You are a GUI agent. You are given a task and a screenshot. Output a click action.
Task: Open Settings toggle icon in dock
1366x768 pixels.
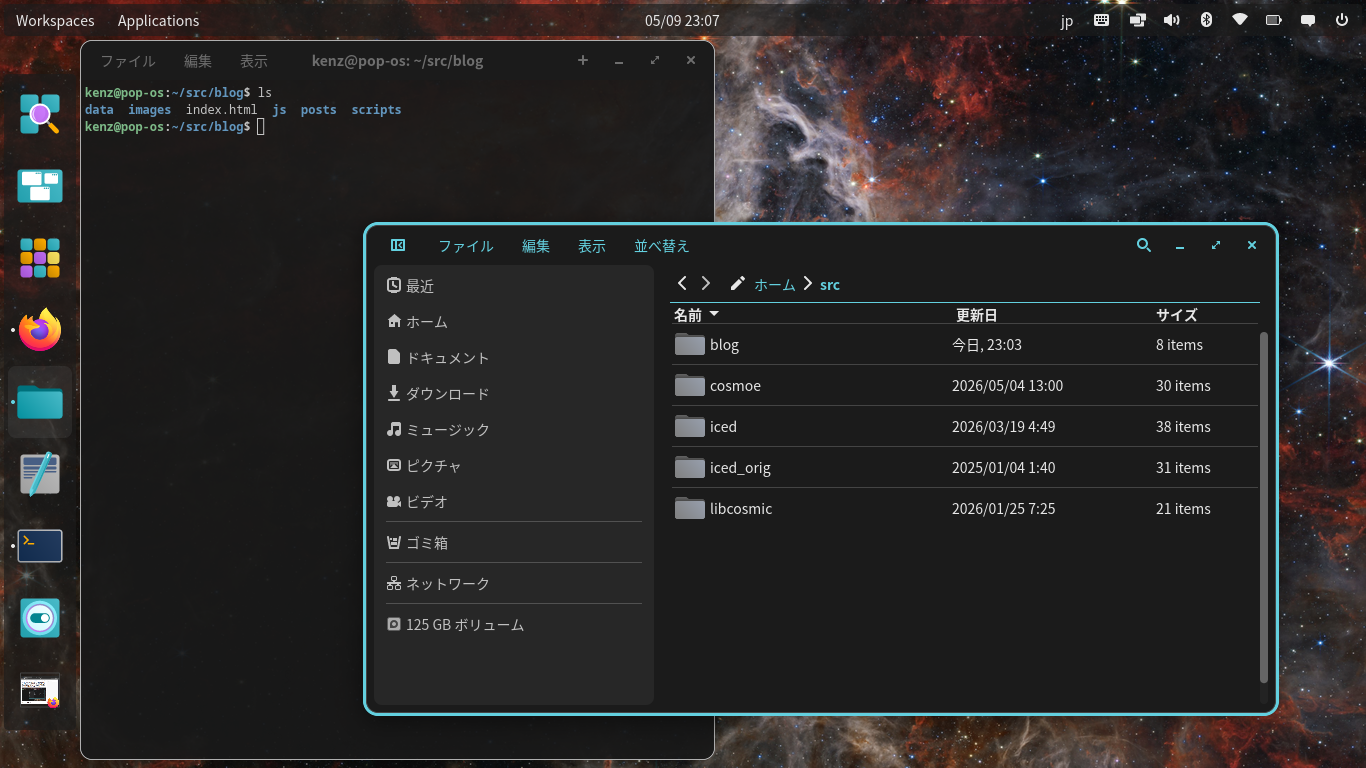(x=40, y=618)
